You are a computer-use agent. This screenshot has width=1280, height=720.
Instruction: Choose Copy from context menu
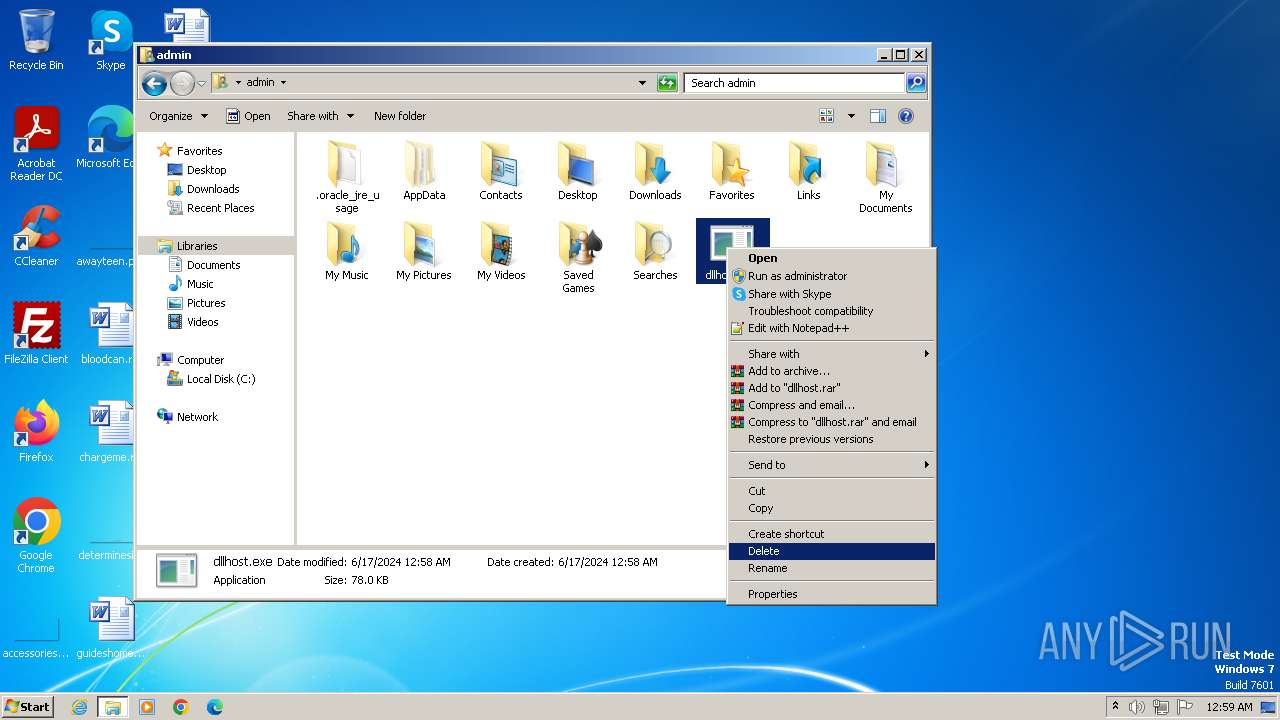tap(831, 508)
